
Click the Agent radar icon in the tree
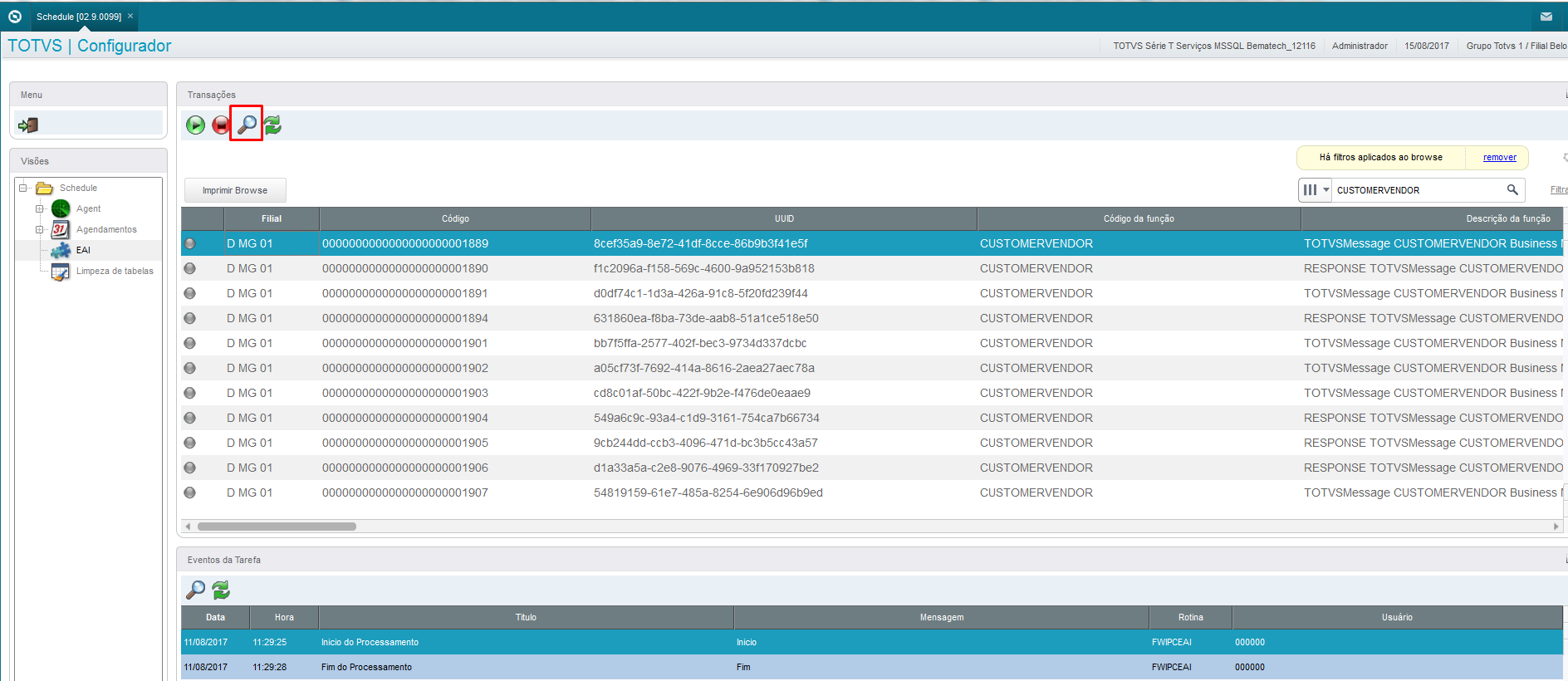(x=61, y=208)
